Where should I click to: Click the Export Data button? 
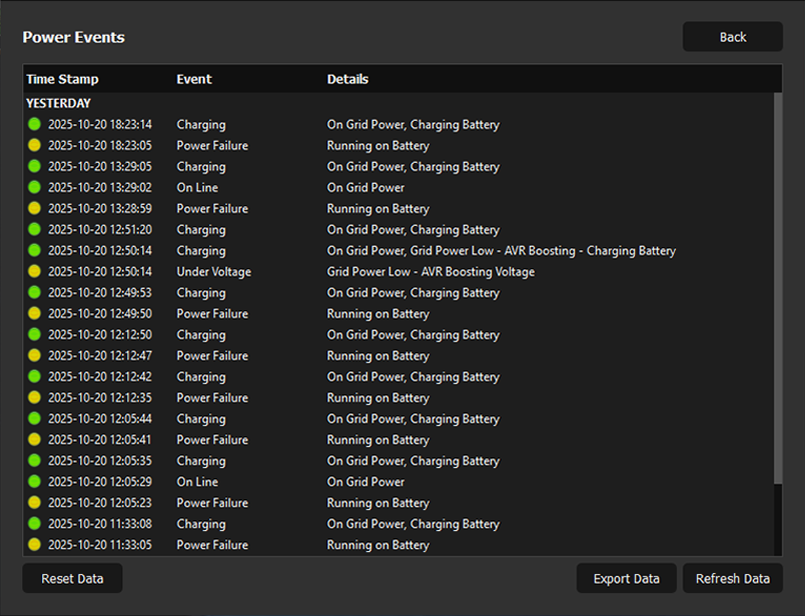tap(626, 578)
